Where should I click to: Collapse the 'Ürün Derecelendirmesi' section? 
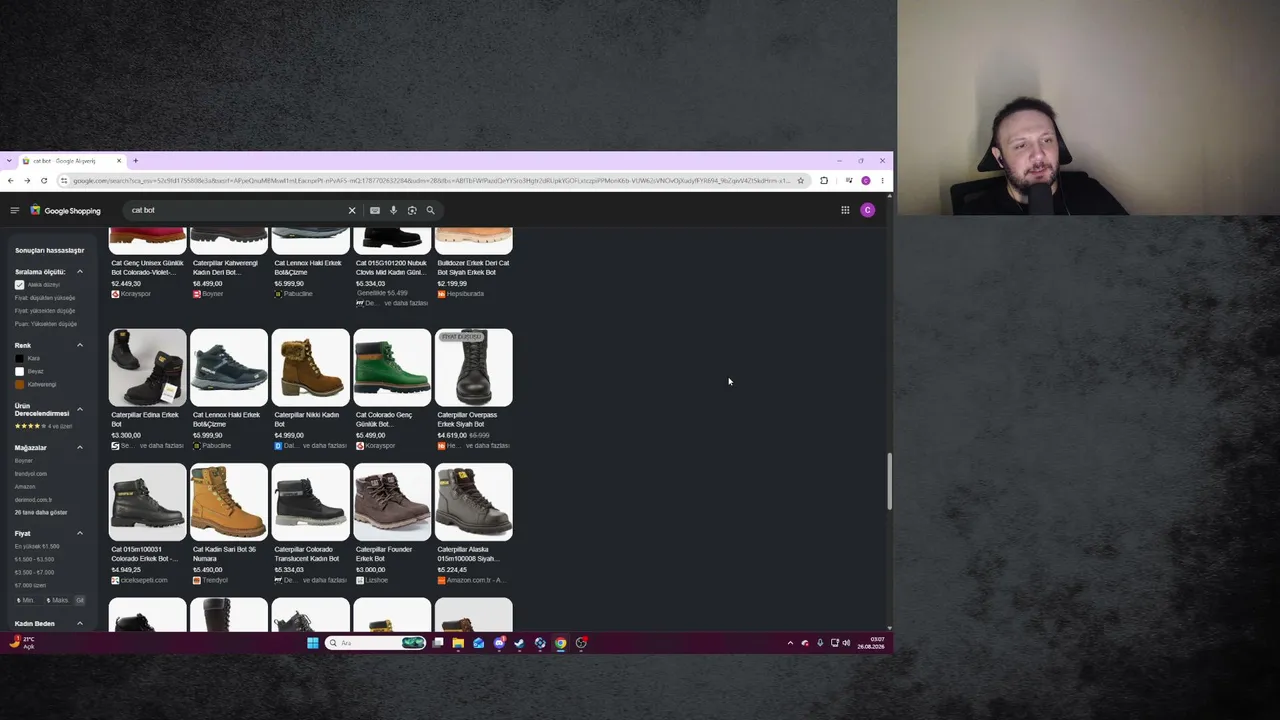point(80,409)
